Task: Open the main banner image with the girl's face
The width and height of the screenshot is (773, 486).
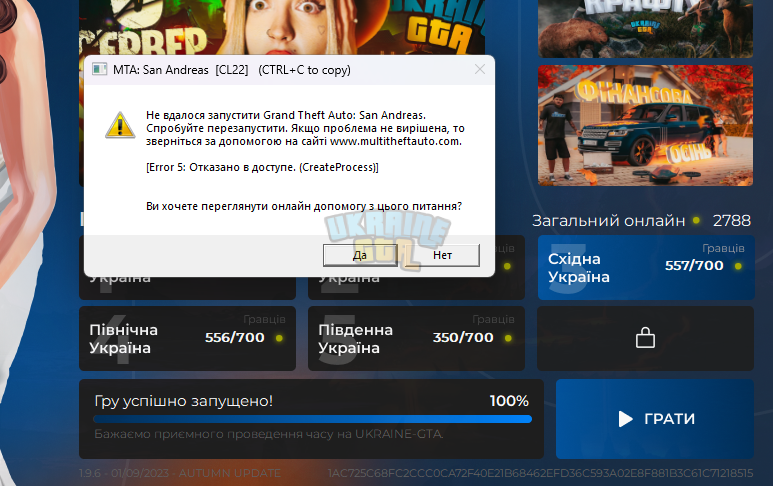Action: (x=282, y=27)
